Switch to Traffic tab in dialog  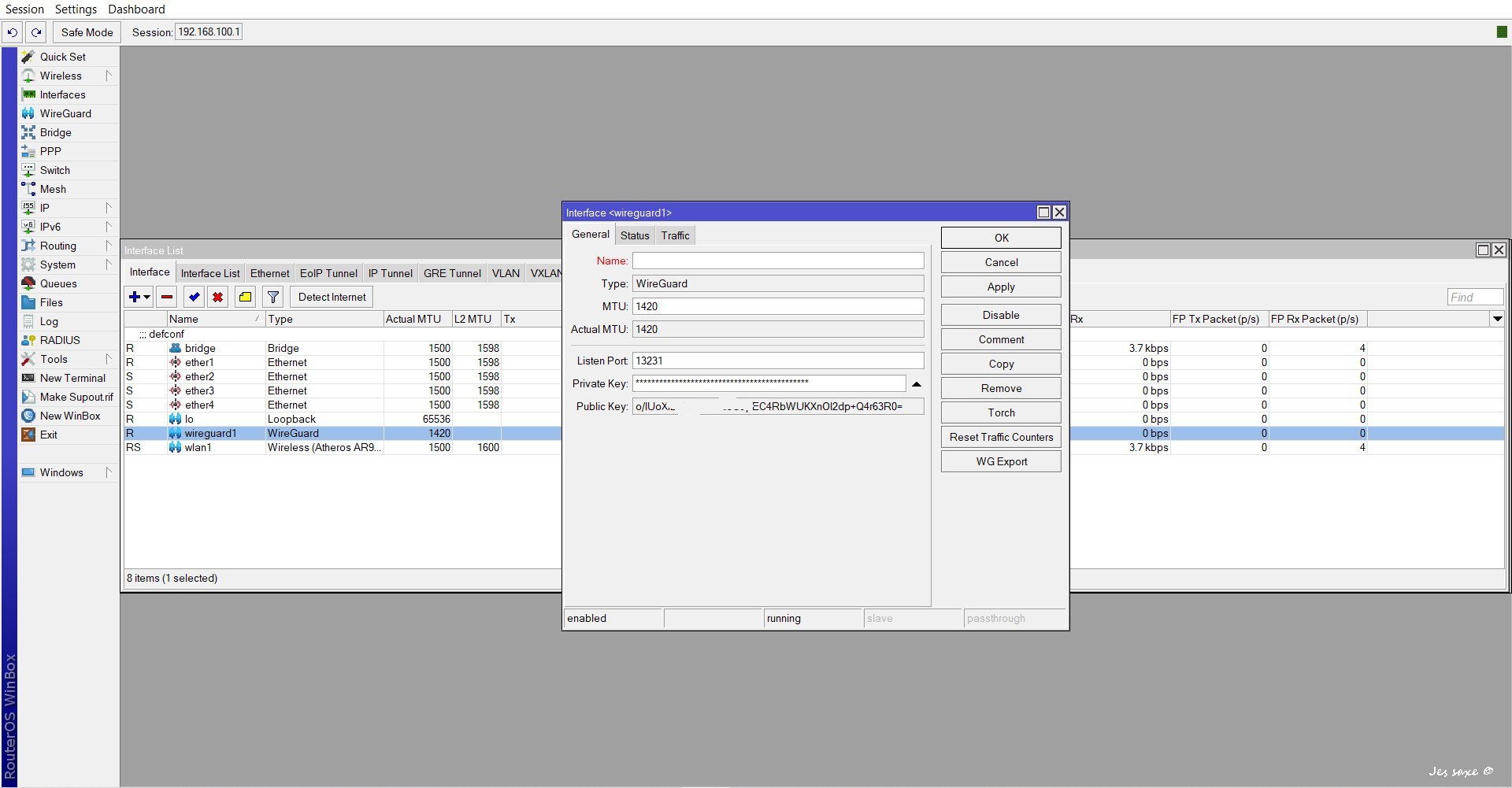coord(675,235)
